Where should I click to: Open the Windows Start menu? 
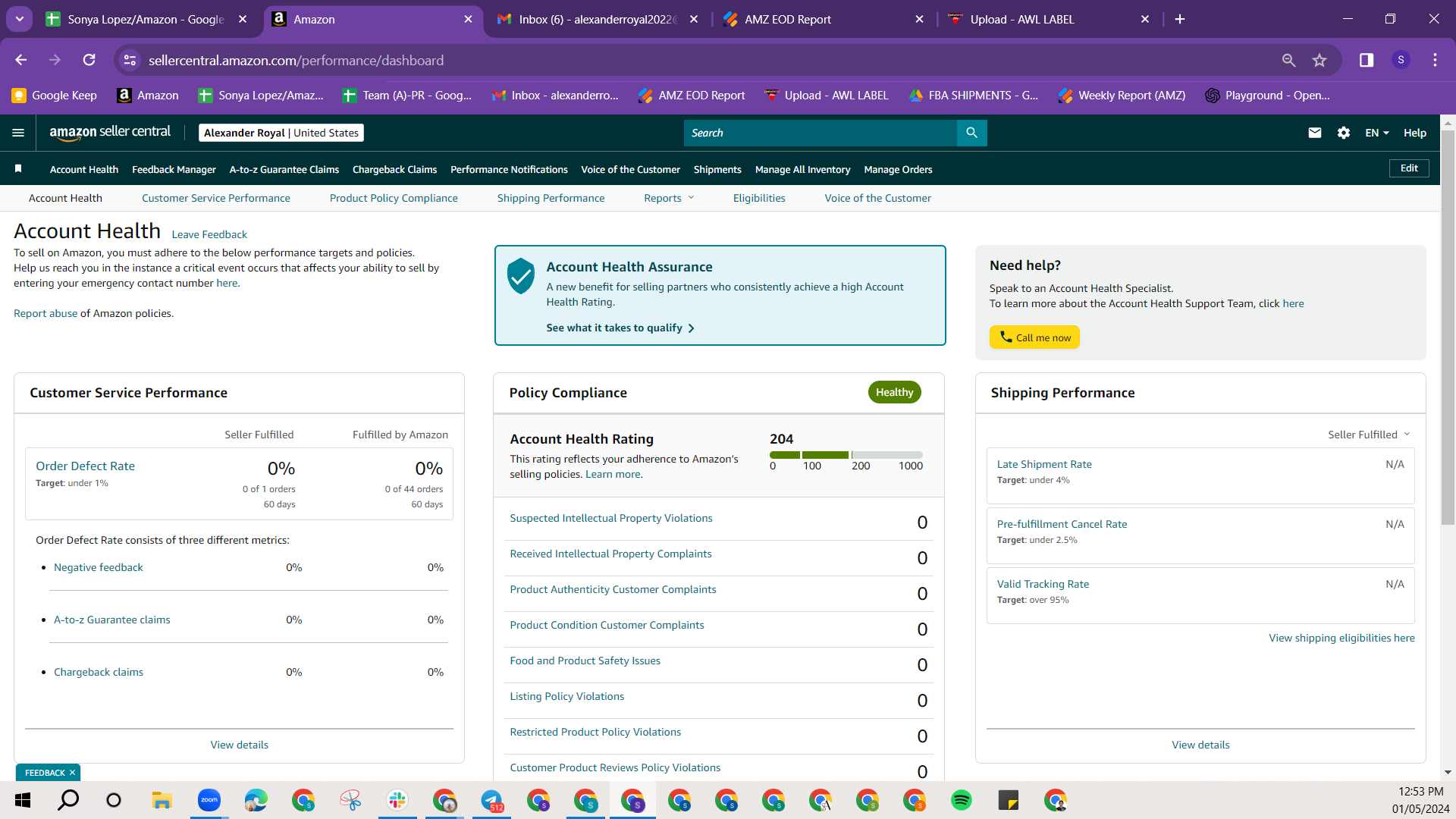point(23,800)
